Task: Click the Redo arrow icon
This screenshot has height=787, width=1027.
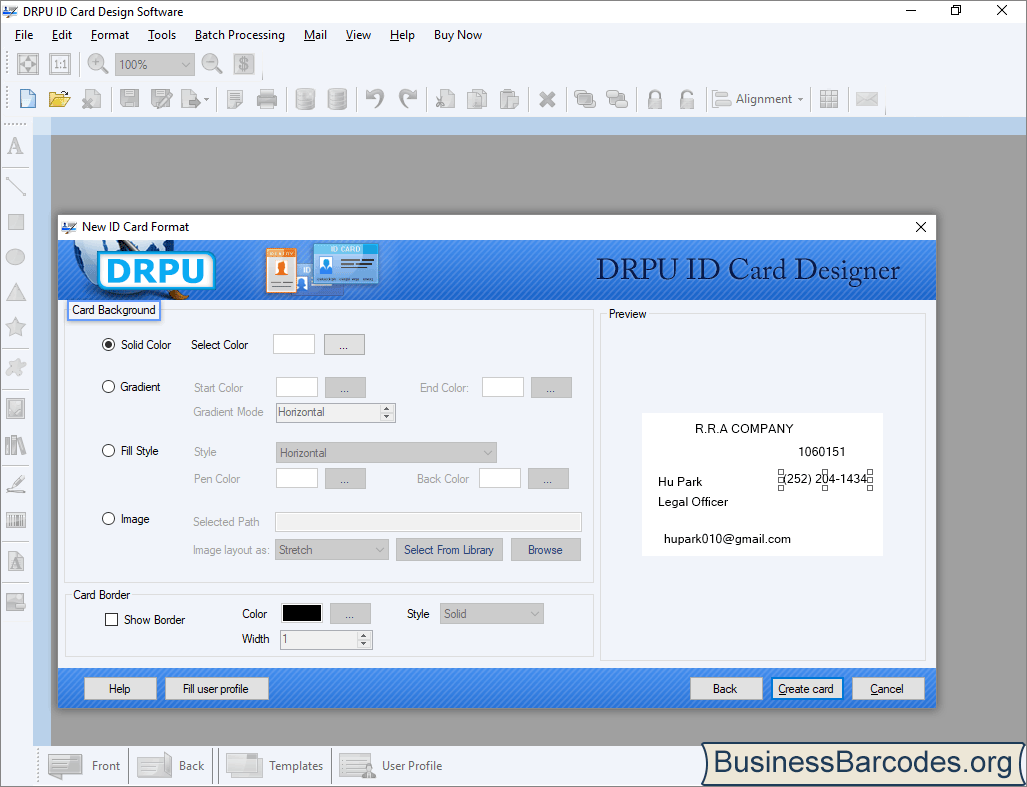Action: [x=407, y=99]
